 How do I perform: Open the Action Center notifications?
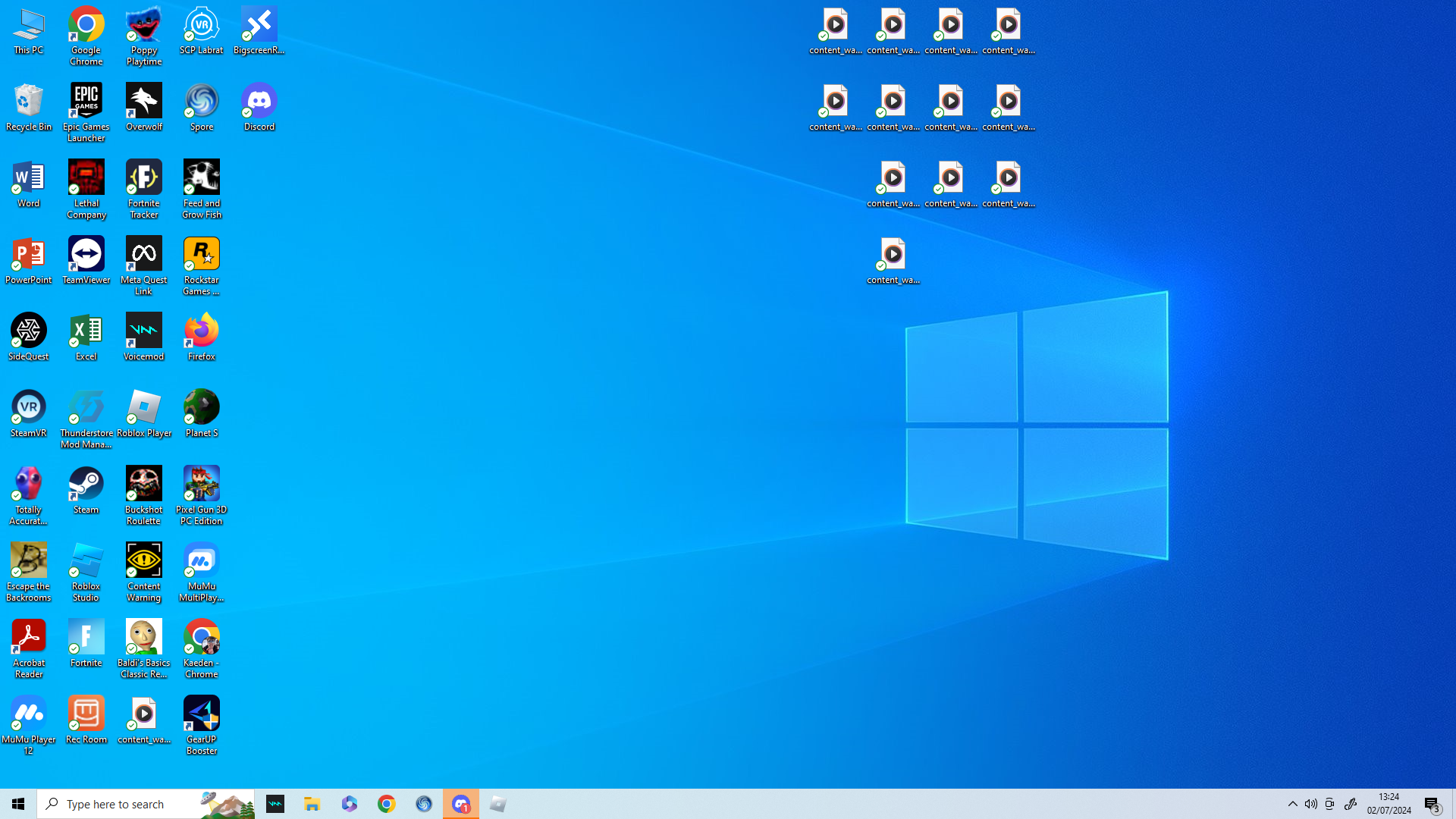pos(1432,804)
